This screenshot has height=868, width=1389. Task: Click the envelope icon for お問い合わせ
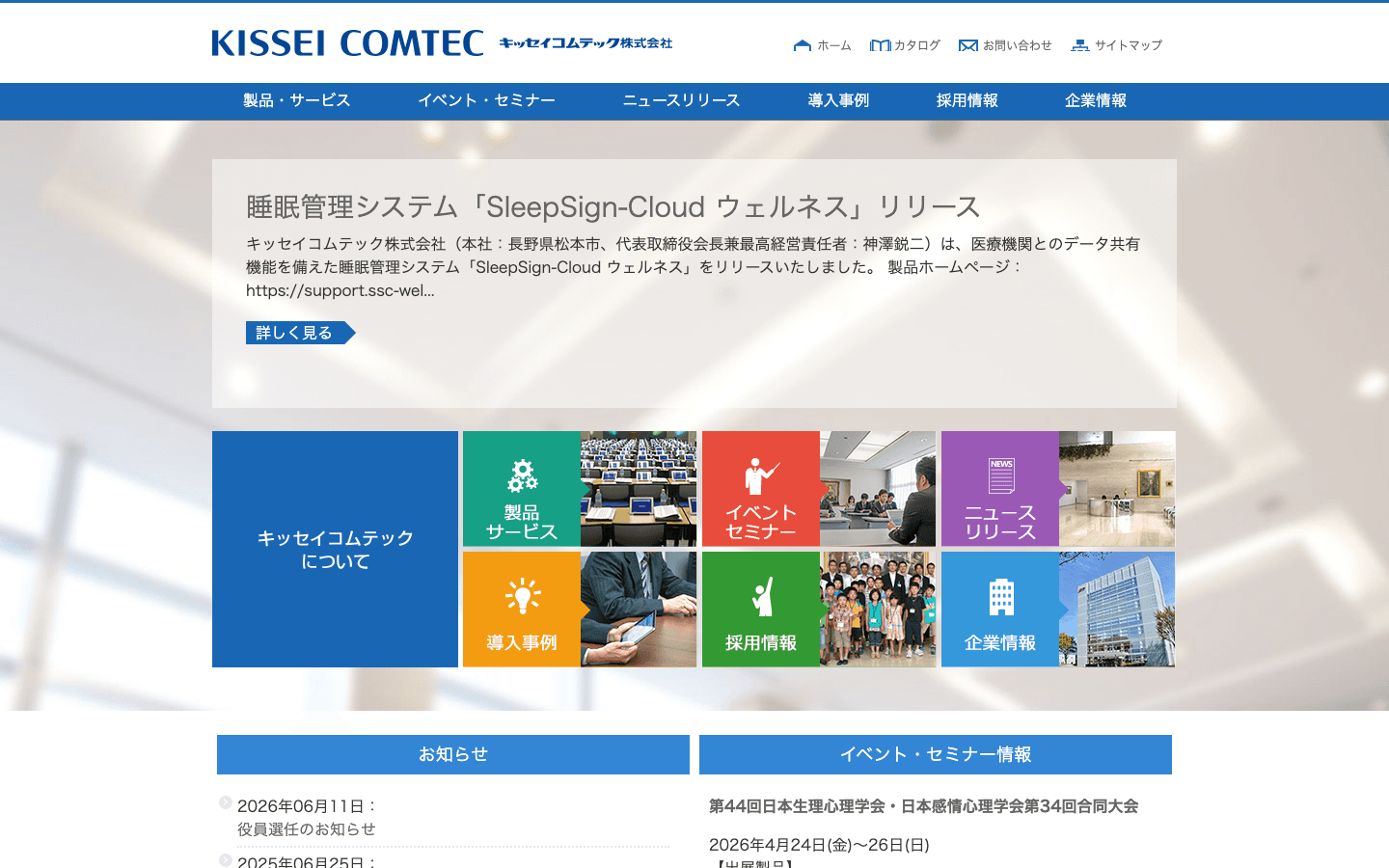pyautogui.click(x=968, y=45)
